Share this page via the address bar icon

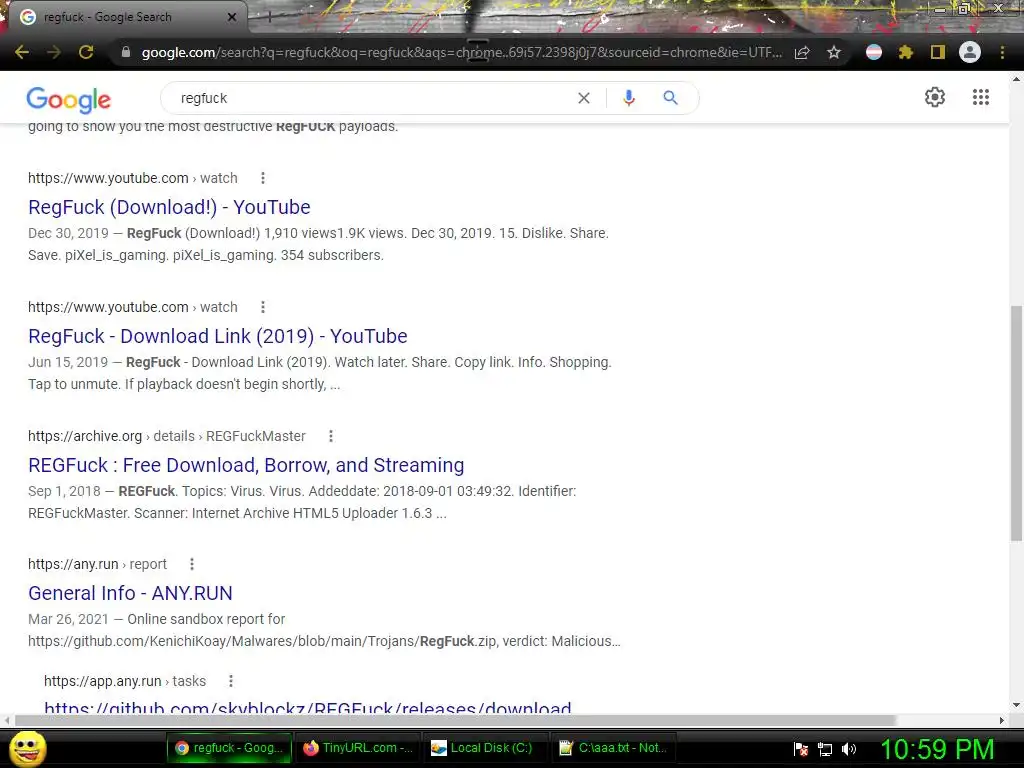[803, 52]
